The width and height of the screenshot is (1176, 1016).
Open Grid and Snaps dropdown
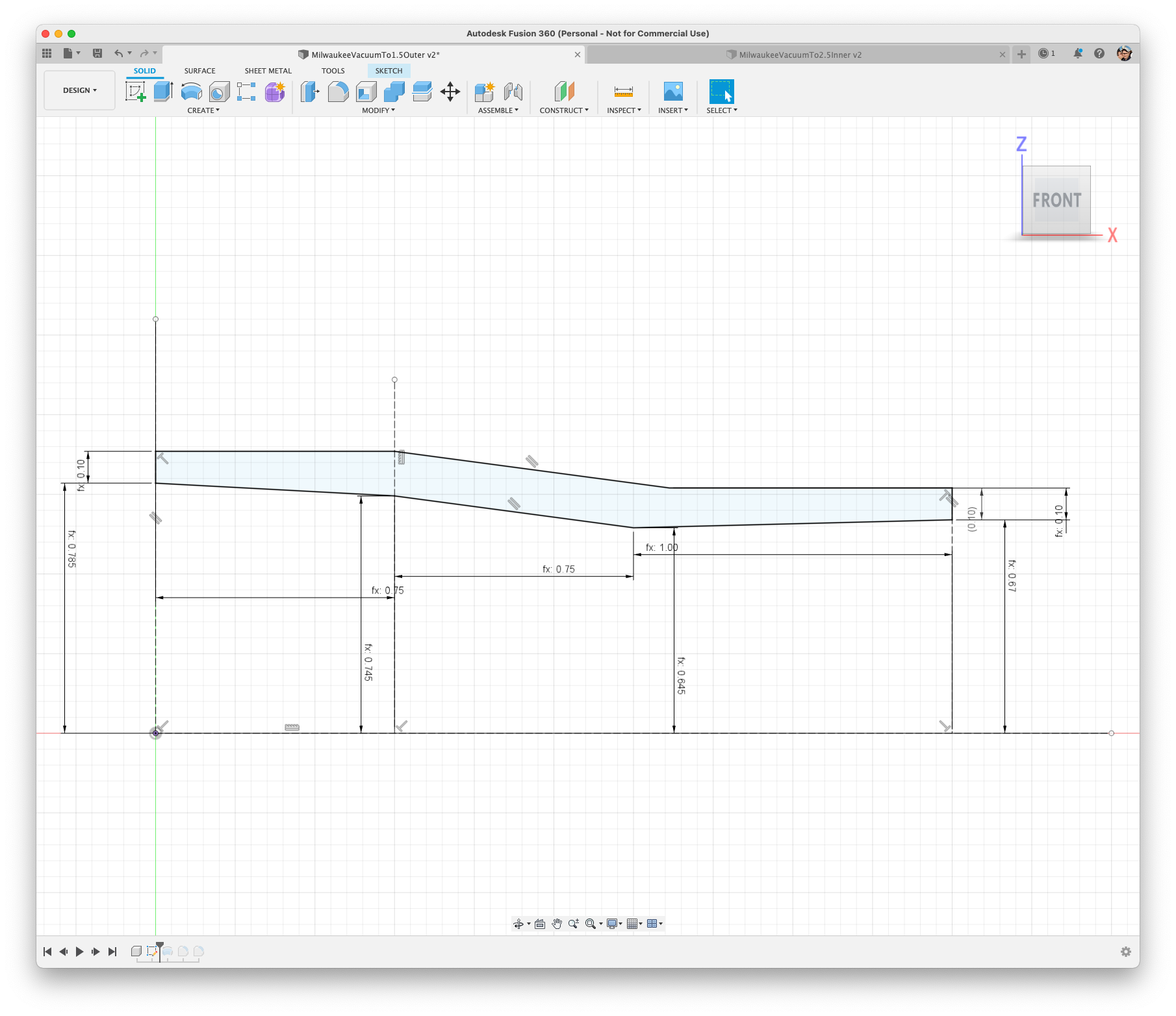634,924
